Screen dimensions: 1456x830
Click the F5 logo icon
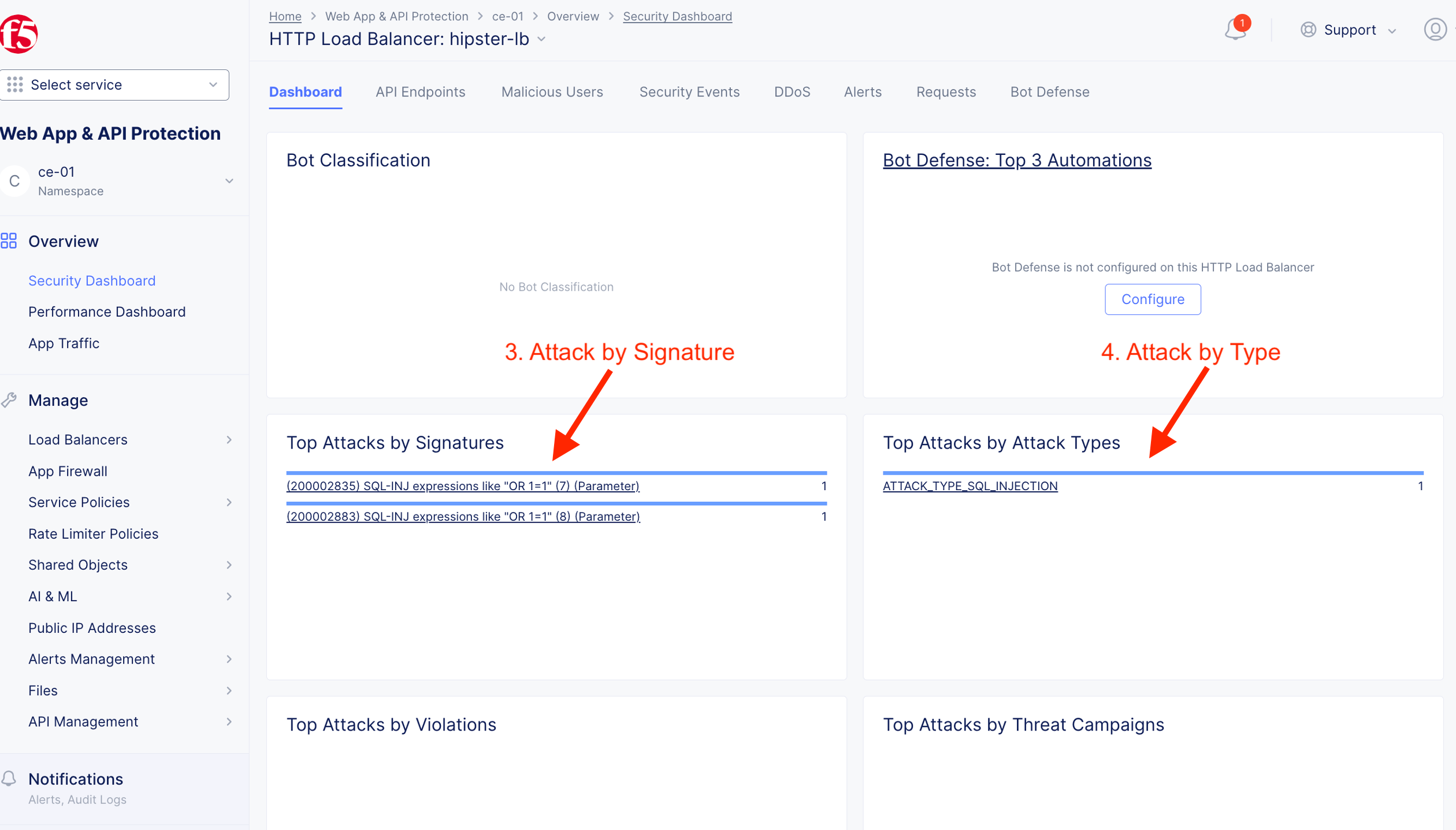(18, 34)
